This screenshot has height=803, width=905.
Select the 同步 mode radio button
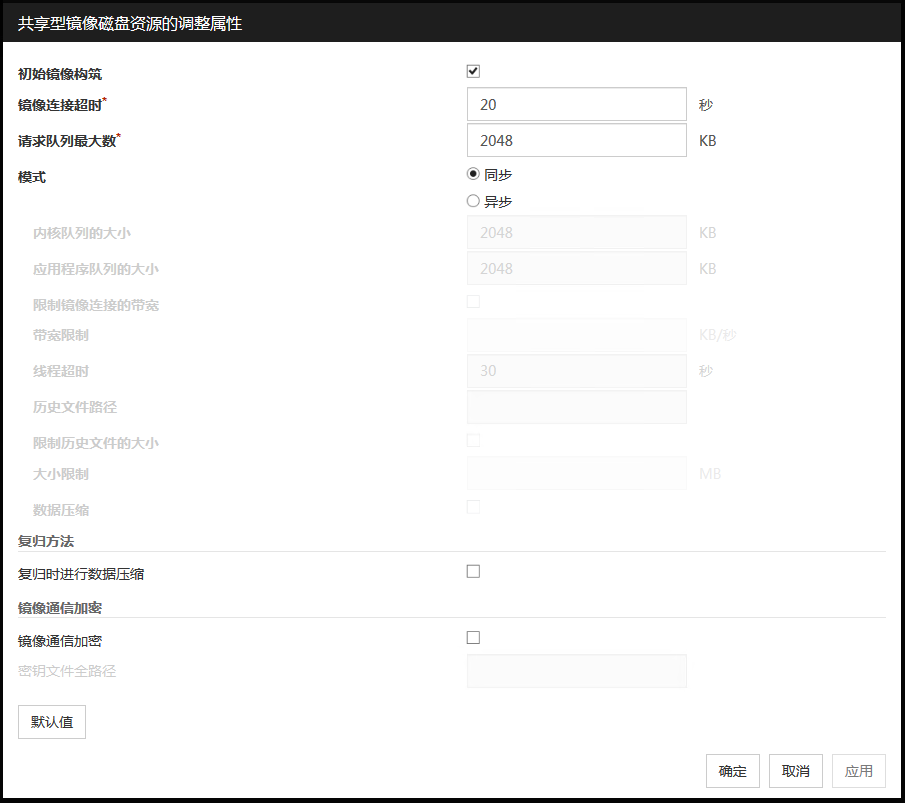tap(474, 174)
